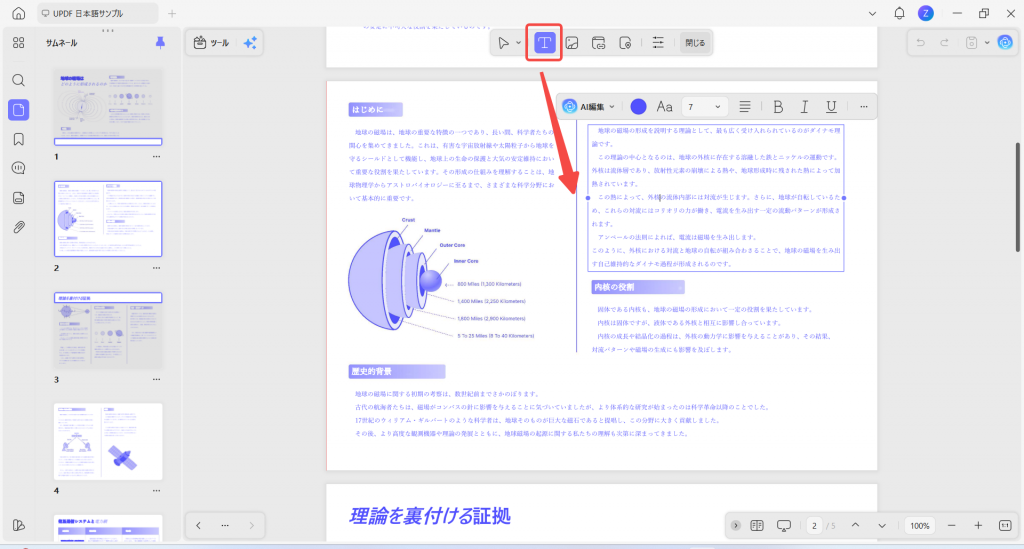Viewport: 1024px width, 549px height.
Task: Open the comments panel icon in sidebar
Action: click(18, 168)
